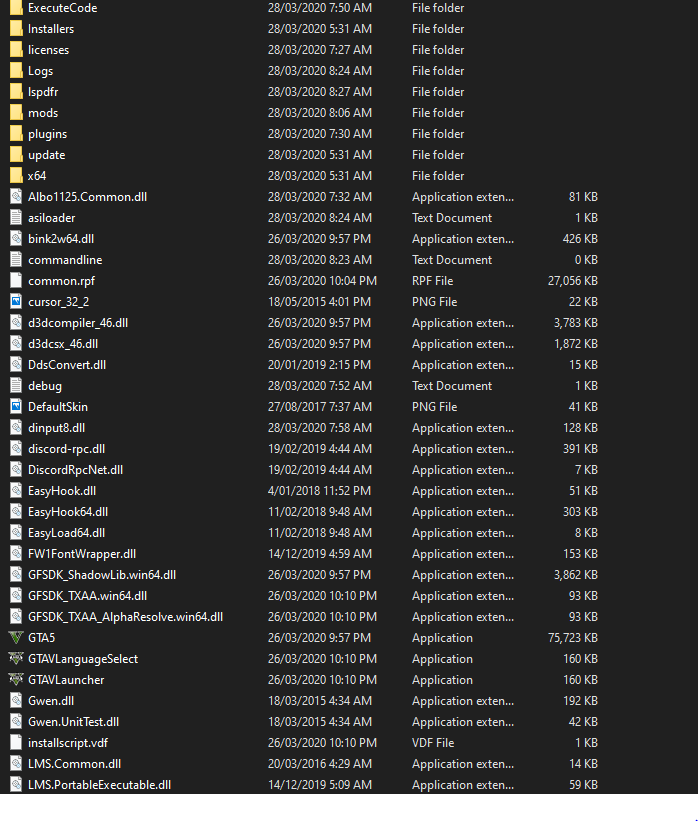The image size is (698, 821).
Task: Click the date 14/12/2019 5:09 AM
Action: [319, 784]
